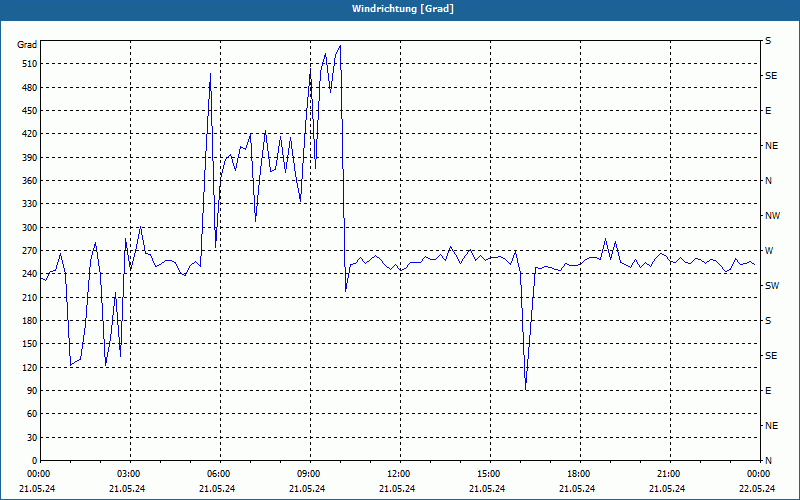The width and height of the screenshot is (800, 500).
Task: Click the 240 value on left axis
Action: coord(29,274)
